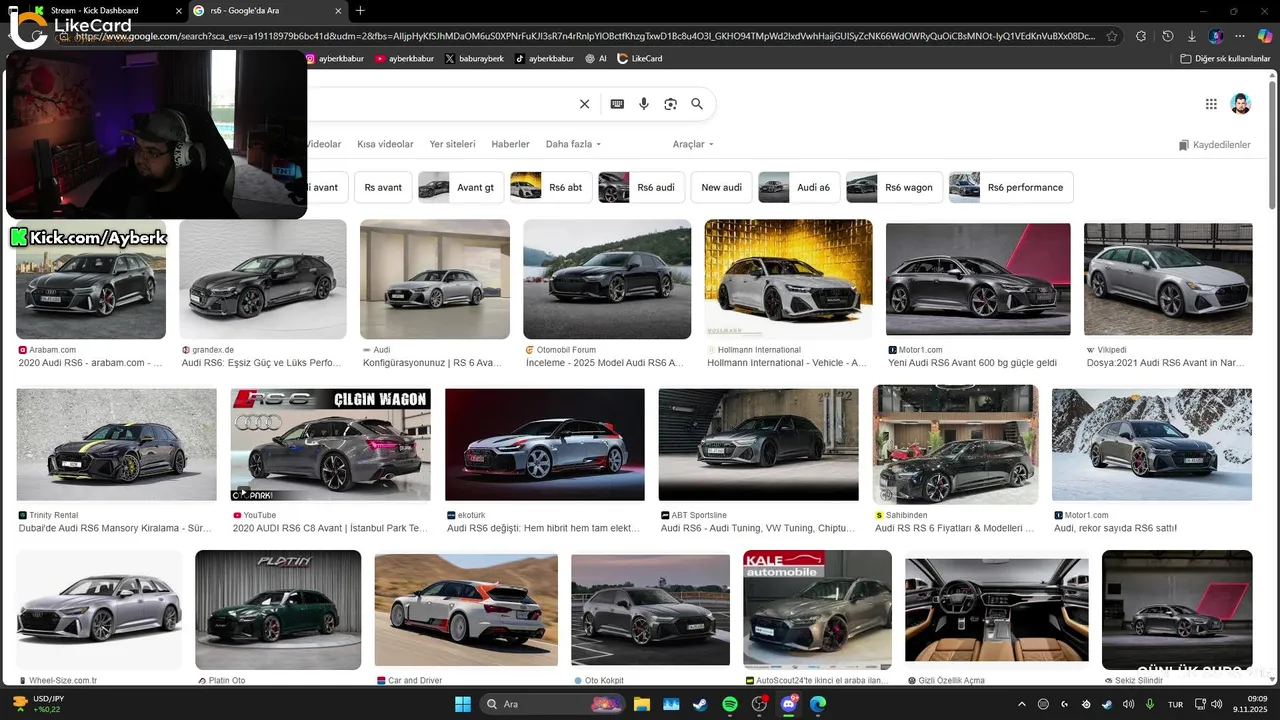Open browser downloads panel

pos(1192,36)
